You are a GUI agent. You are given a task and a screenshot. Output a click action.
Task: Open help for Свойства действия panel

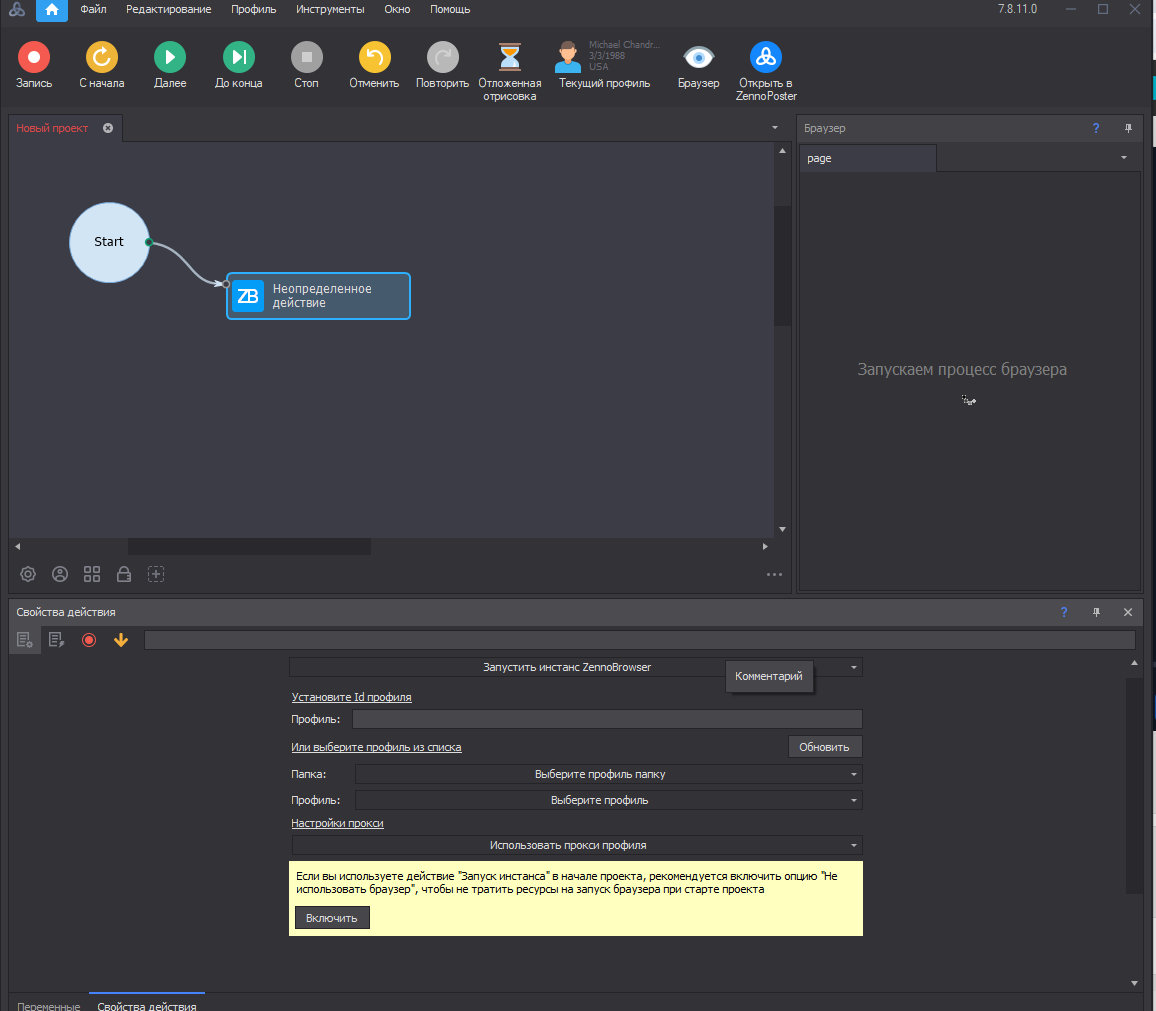click(1064, 612)
